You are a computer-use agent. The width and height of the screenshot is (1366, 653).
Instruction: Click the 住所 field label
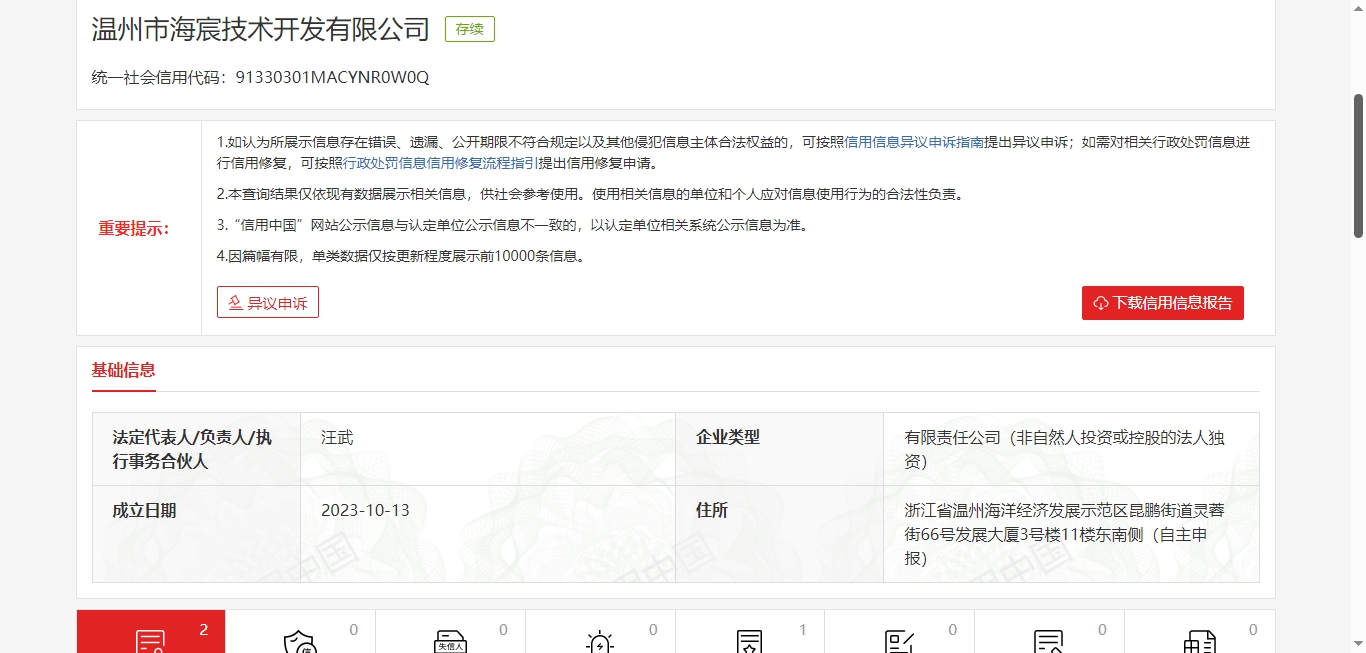712,510
